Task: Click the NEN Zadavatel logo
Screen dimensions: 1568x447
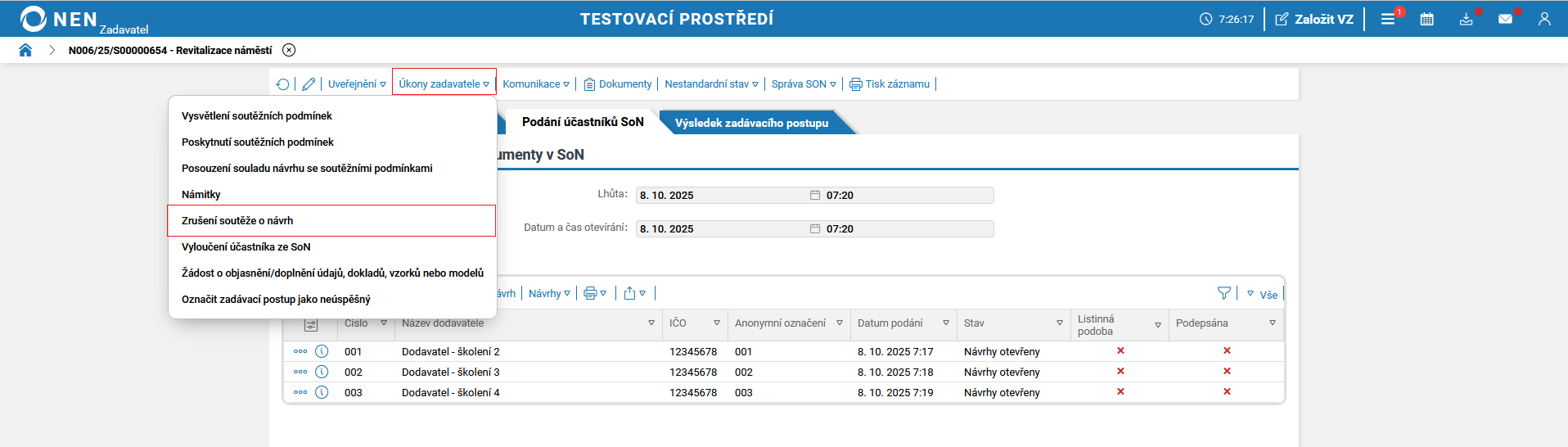Action: pyautogui.click(x=83, y=20)
